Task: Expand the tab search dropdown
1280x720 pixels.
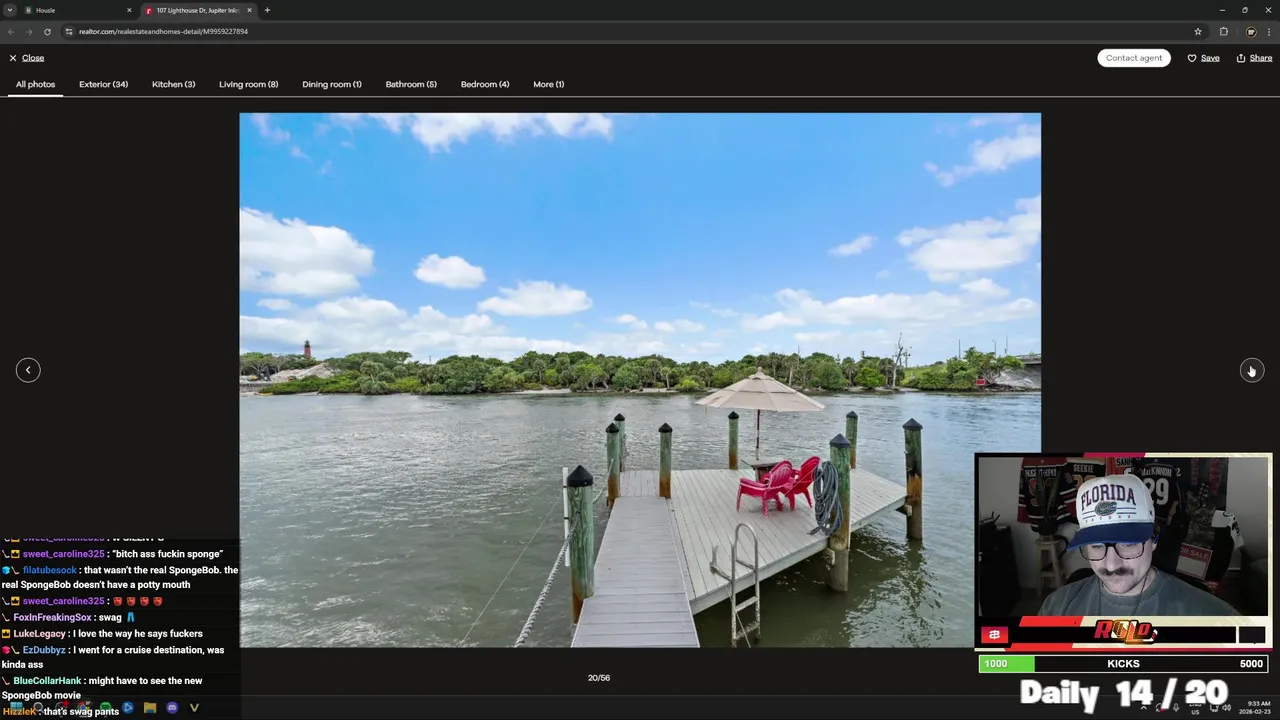Action: (x=9, y=10)
